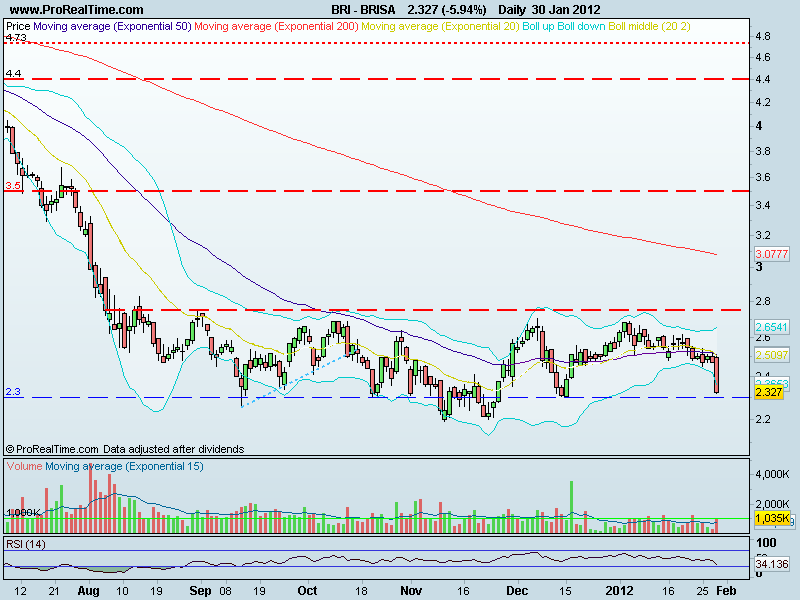The width and height of the screenshot is (800, 600).
Task: Click the yellow 2.327 last price tag
Action: coord(768,392)
